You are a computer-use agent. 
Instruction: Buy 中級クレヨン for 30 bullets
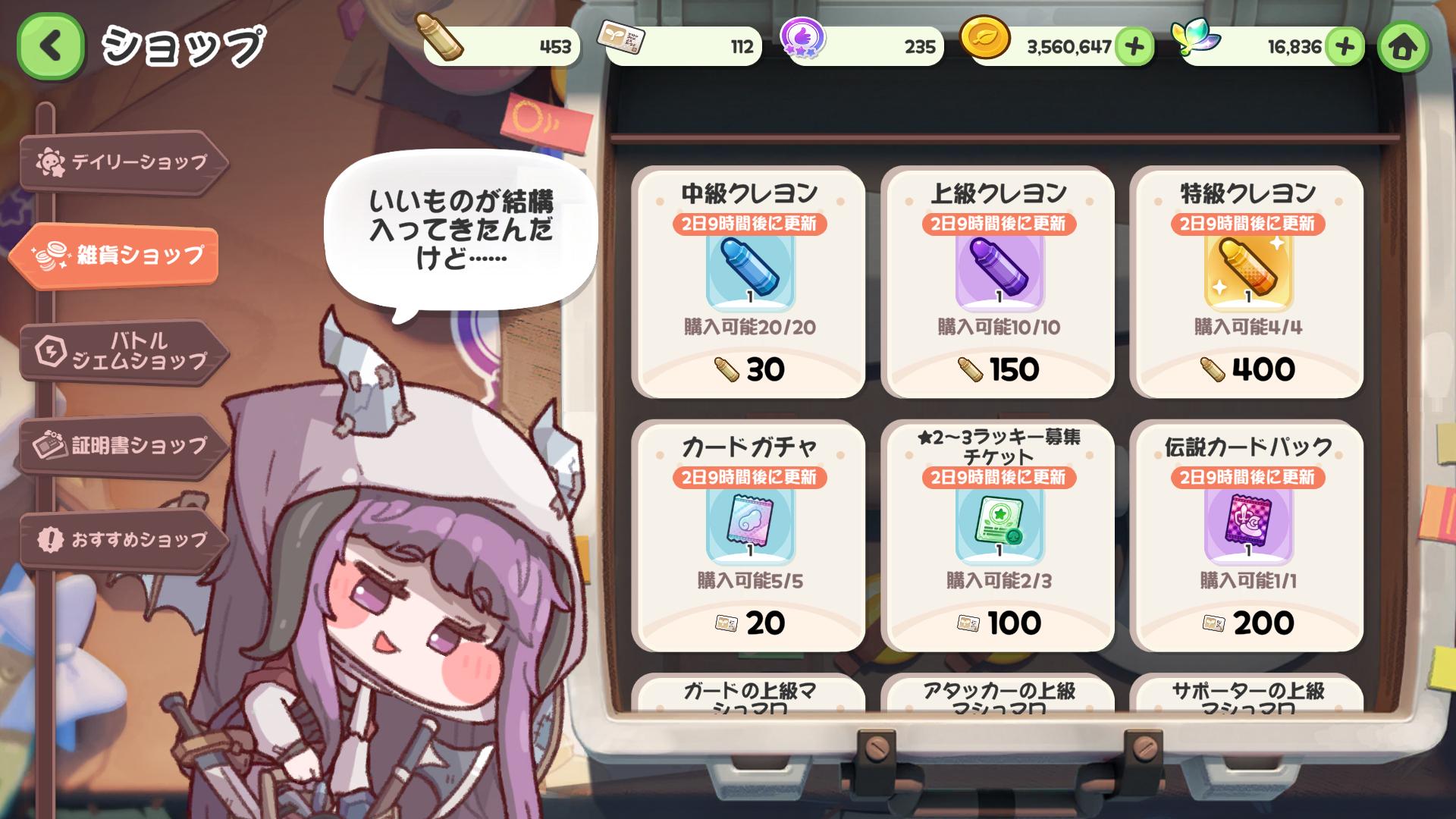tap(749, 370)
